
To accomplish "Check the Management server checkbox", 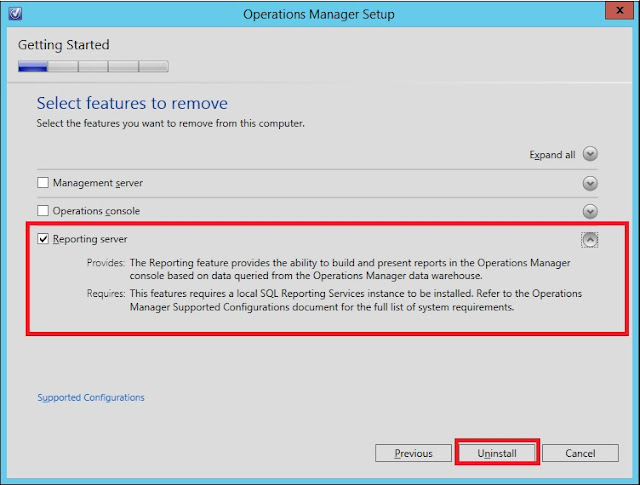I will point(43,182).
